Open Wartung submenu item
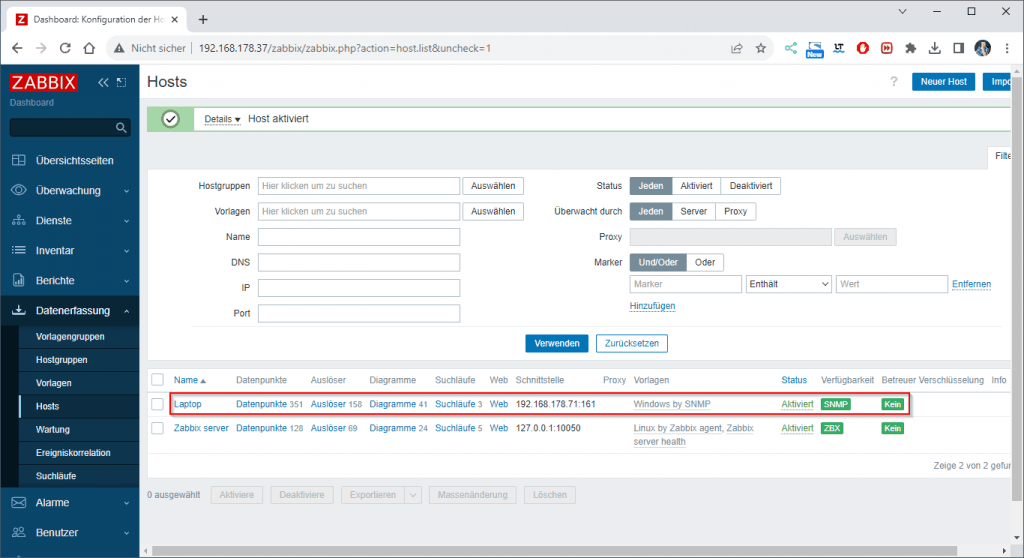The width and height of the screenshot is (1024, 558). (x=52, y=430)
